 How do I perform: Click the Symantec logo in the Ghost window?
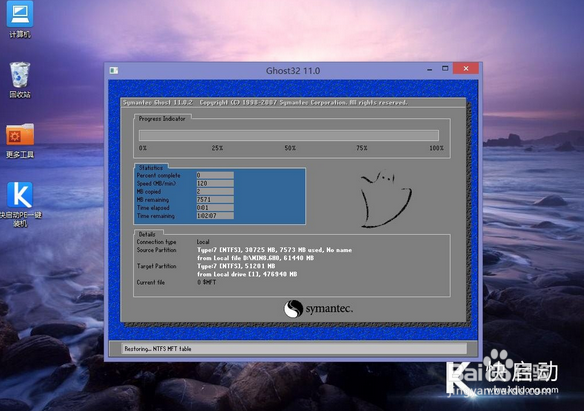[x=318, y=309]
